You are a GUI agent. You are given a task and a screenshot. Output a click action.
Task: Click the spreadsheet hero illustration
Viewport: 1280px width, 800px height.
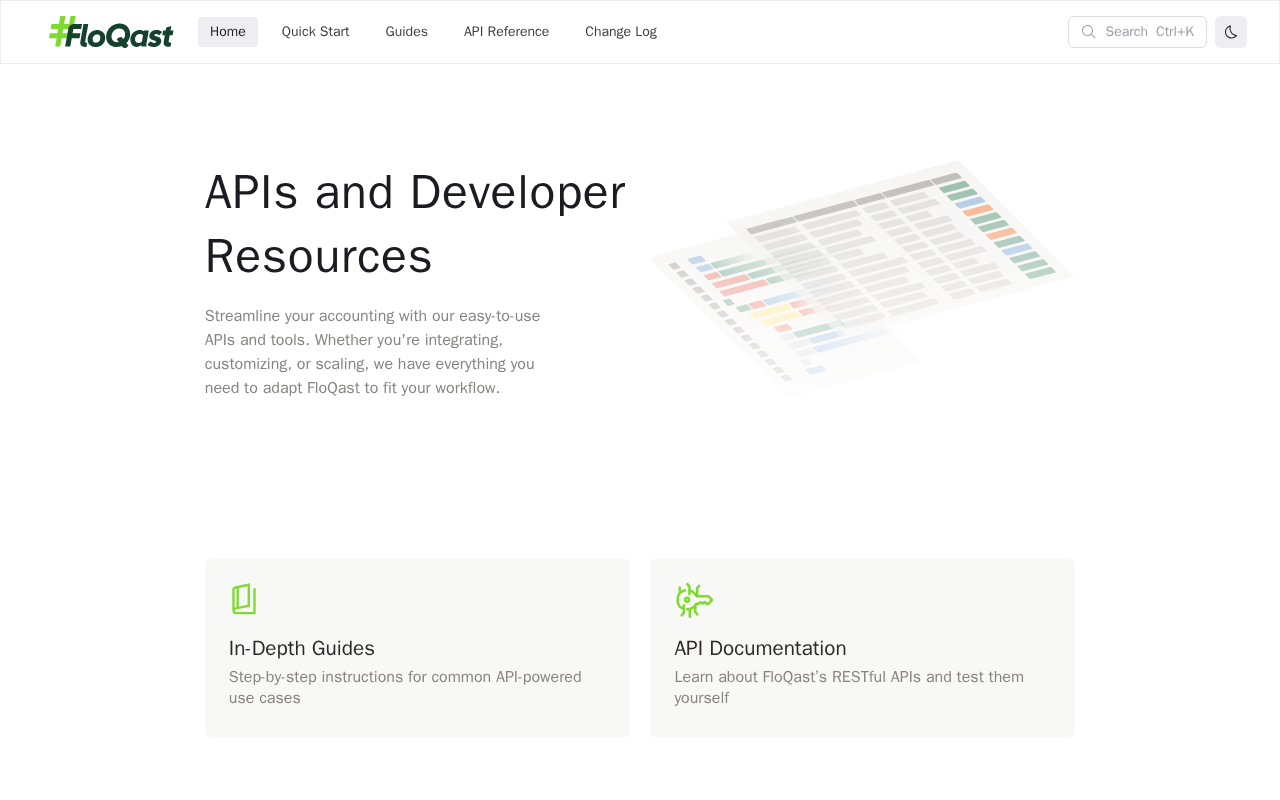[x=861, y=275]
